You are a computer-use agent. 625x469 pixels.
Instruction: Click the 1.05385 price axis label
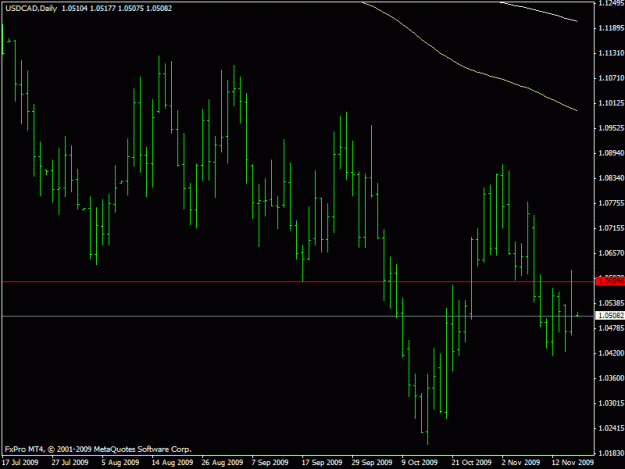[x=611, y=303]
